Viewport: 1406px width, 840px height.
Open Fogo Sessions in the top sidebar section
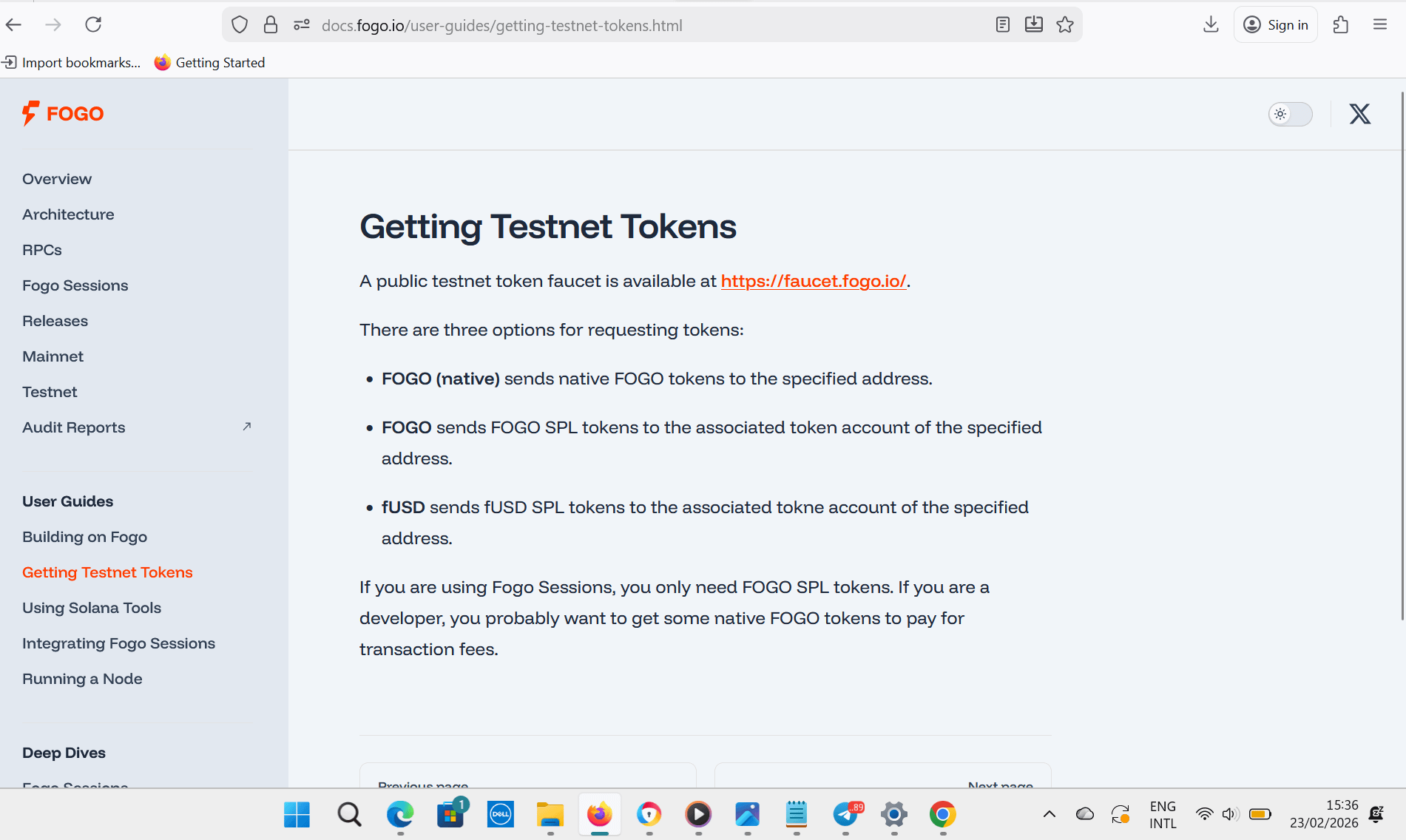75,285
